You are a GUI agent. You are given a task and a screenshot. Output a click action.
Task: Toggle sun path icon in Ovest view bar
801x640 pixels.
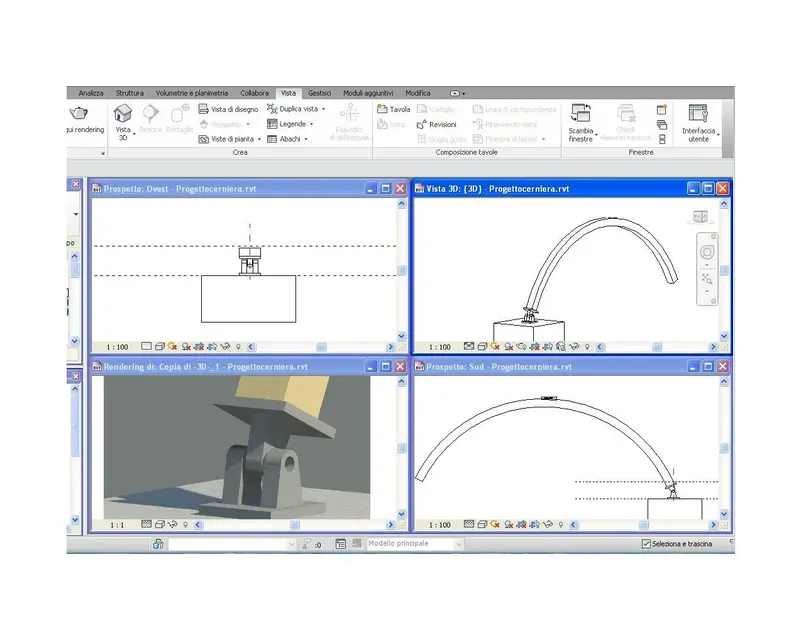coord(173,346)
